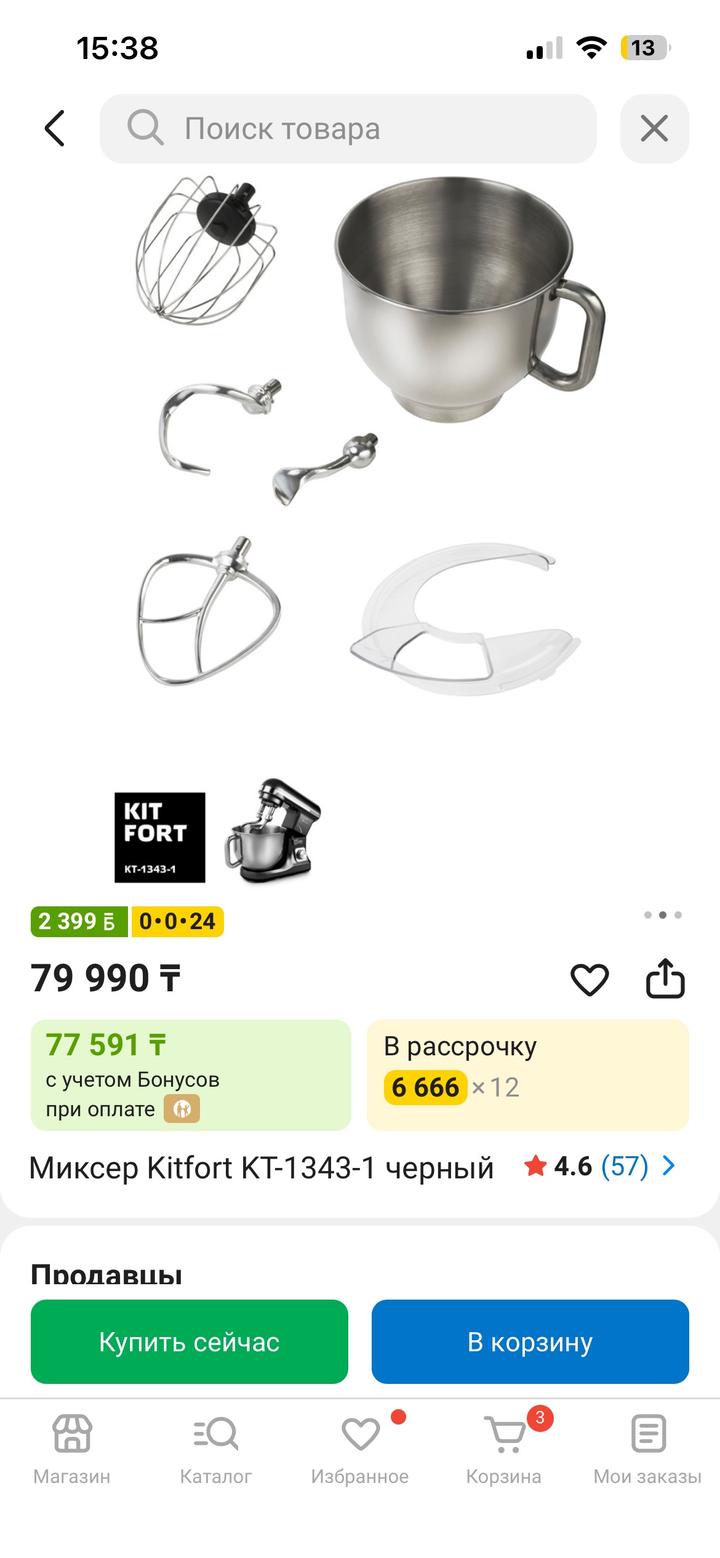Select the 77 591 ₸ bonus price box
Screen dimensions: 720x1558
[191, 1075]
